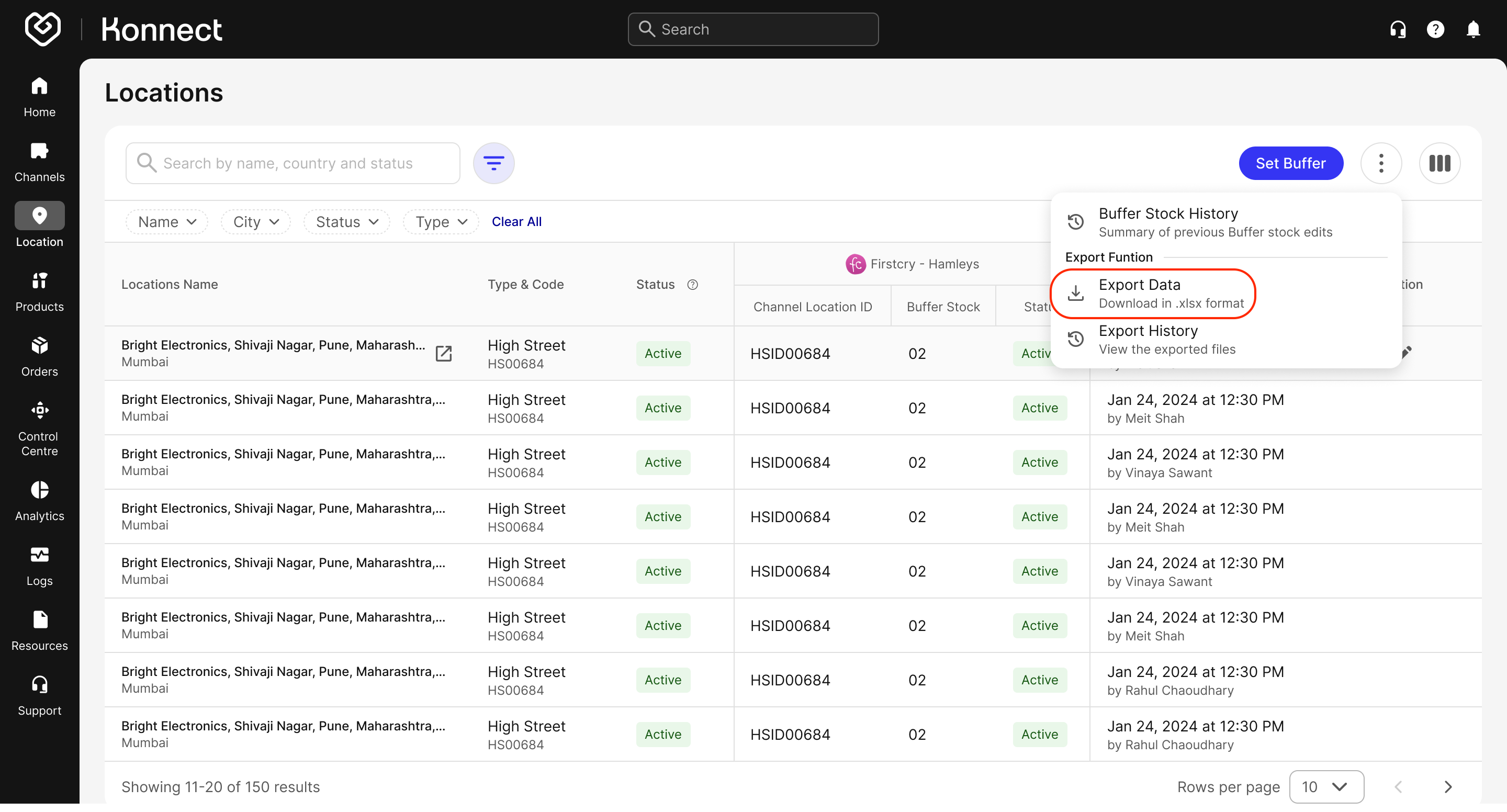The height and width of the screenshot is (812, 1507).
Task: Go to the previous results page
Action: 1398,787
